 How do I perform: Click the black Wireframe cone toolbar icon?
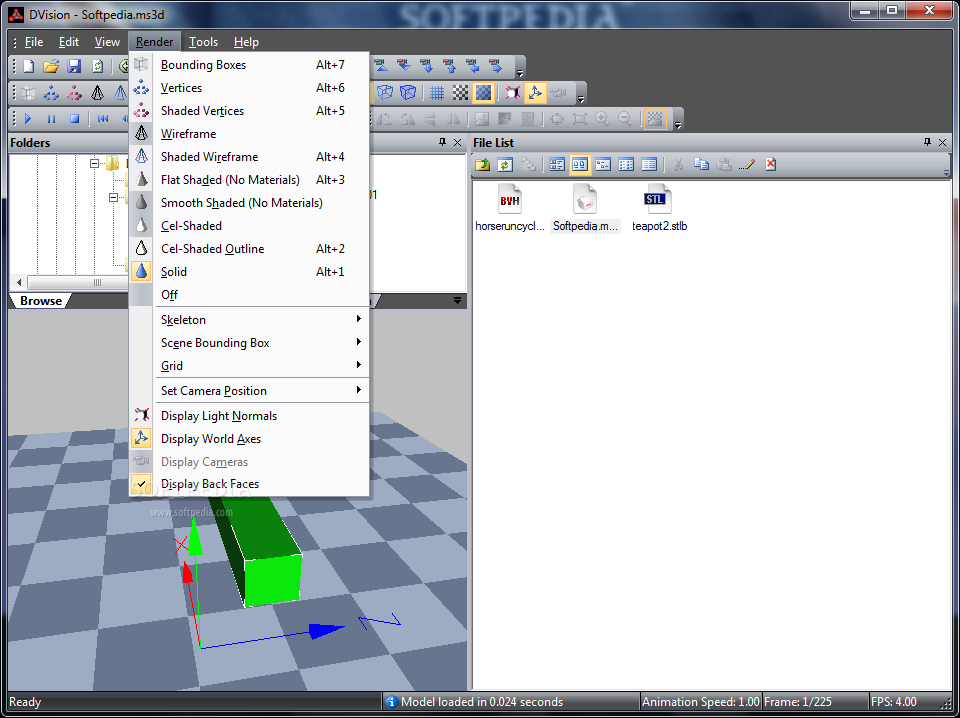97,93
